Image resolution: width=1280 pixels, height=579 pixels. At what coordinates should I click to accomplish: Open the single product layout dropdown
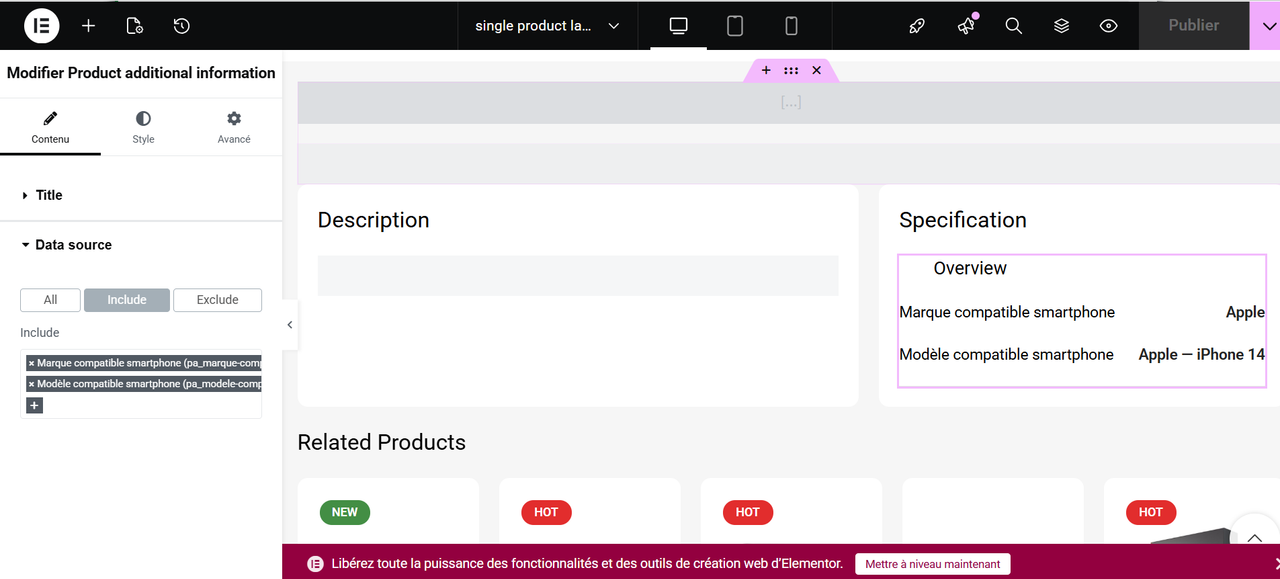[x=547, y=26]
